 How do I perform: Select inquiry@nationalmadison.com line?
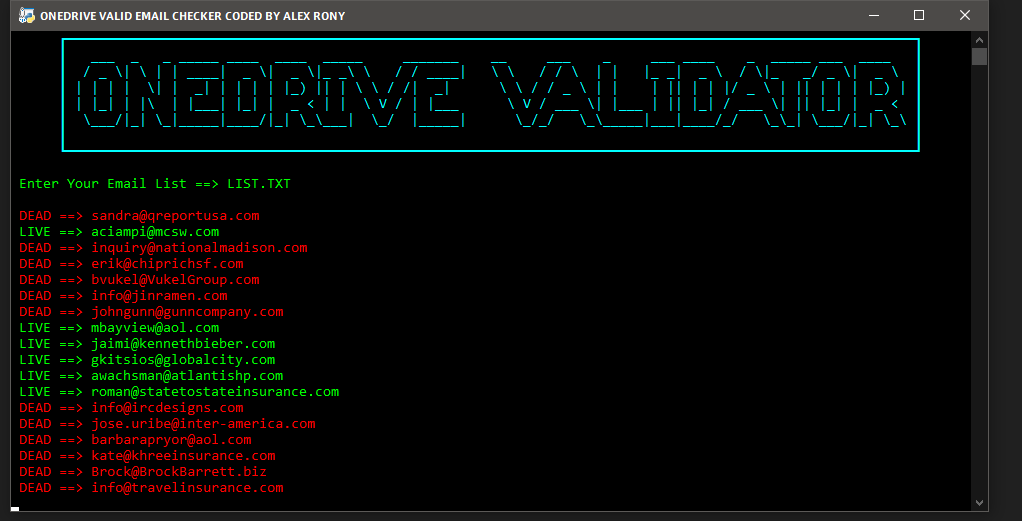(x=163, y=248)
